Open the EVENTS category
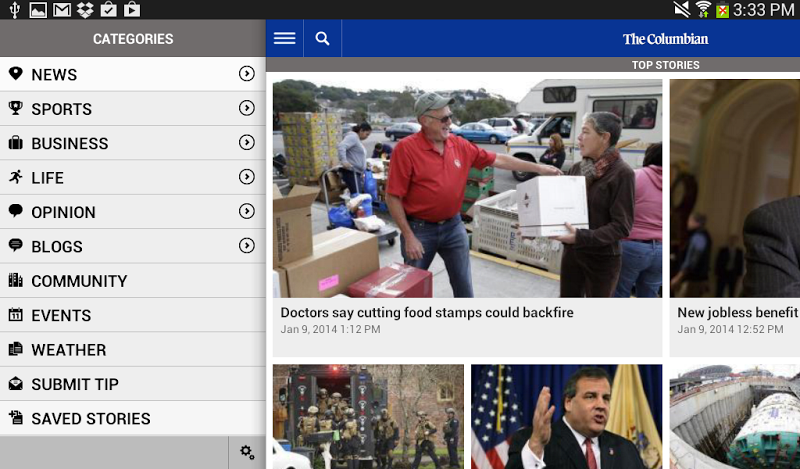 [133, 315]
